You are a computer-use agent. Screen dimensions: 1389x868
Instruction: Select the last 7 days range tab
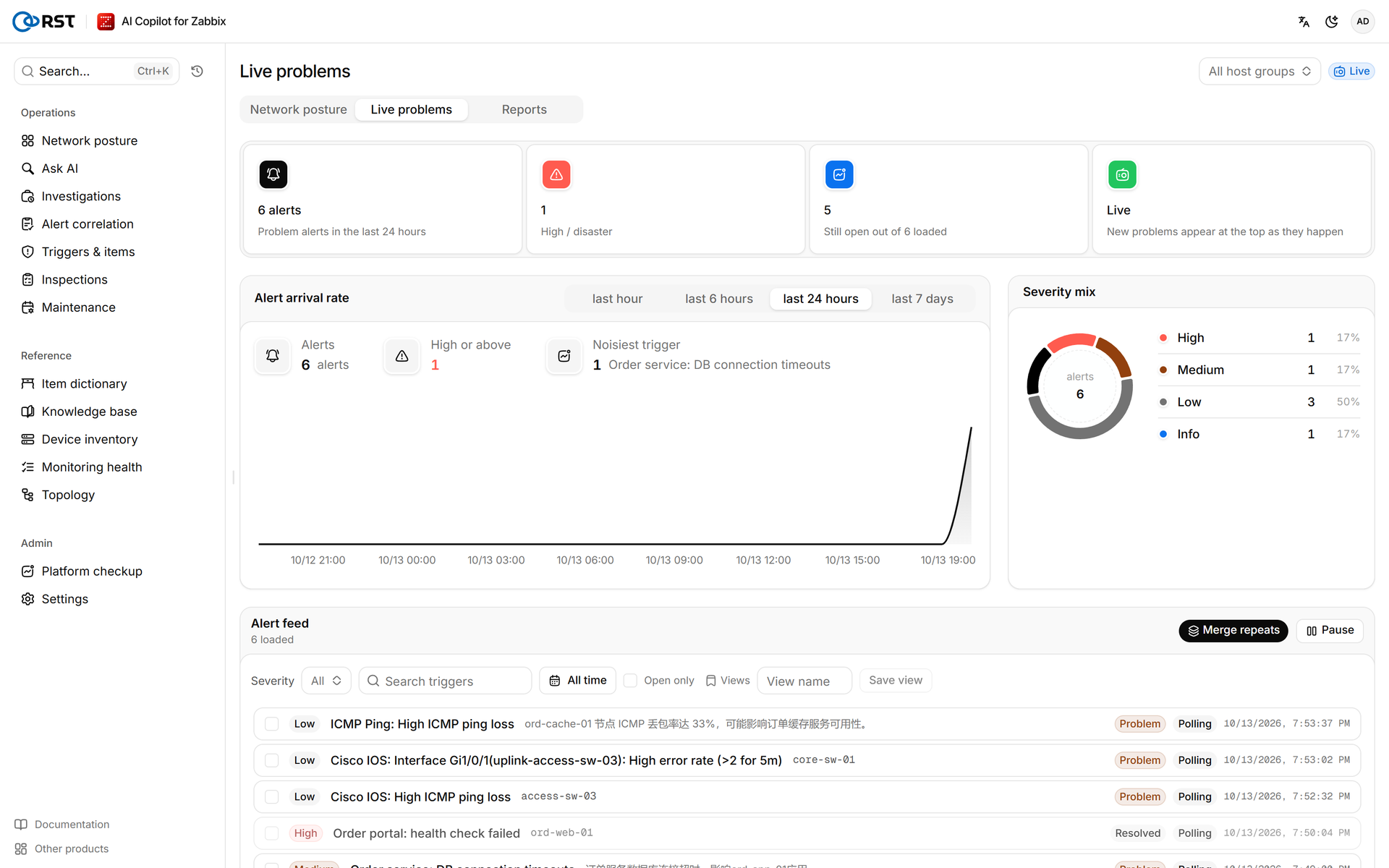point(922,299)
